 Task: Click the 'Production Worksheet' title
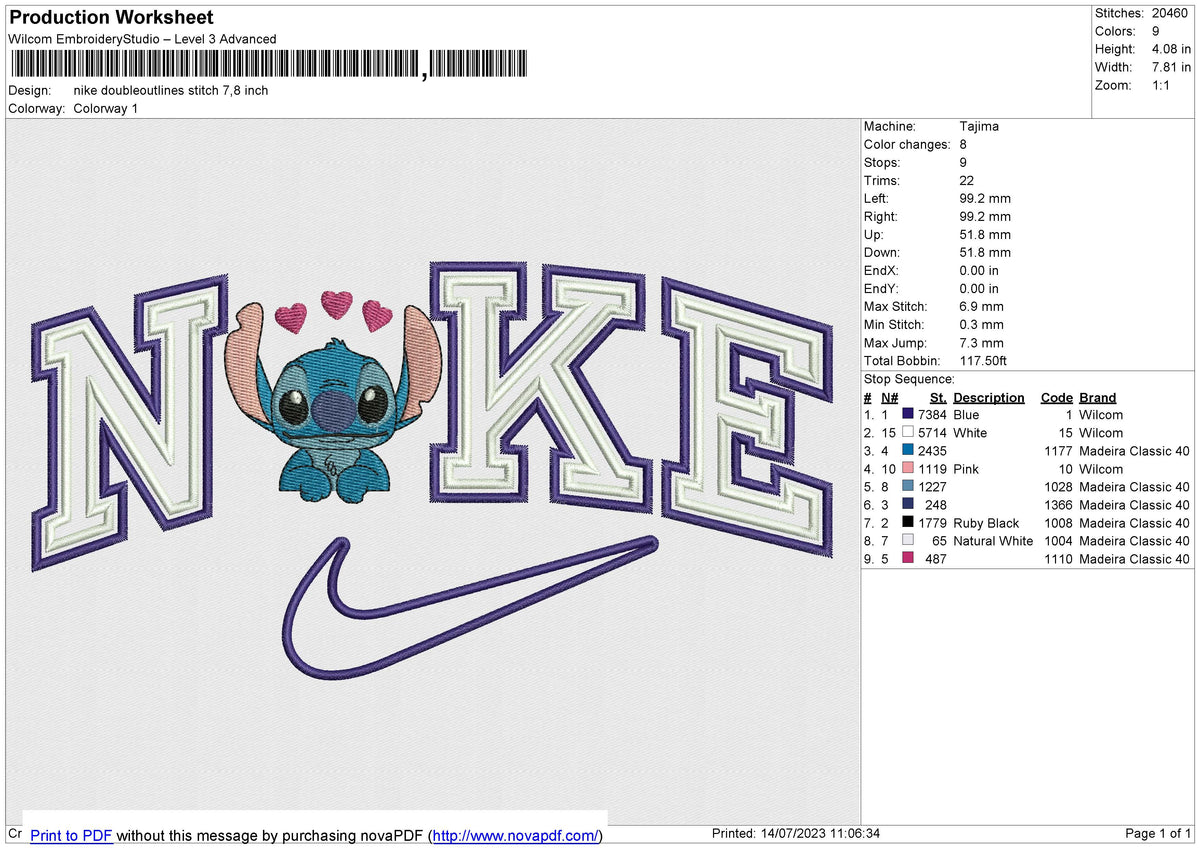point(111,18)
